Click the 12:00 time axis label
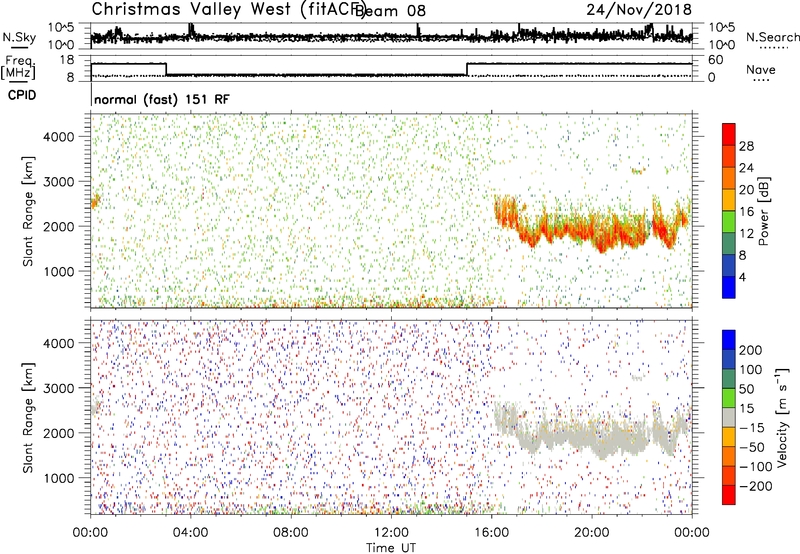Viewport: 800px width, 554px height. point(391,533)
